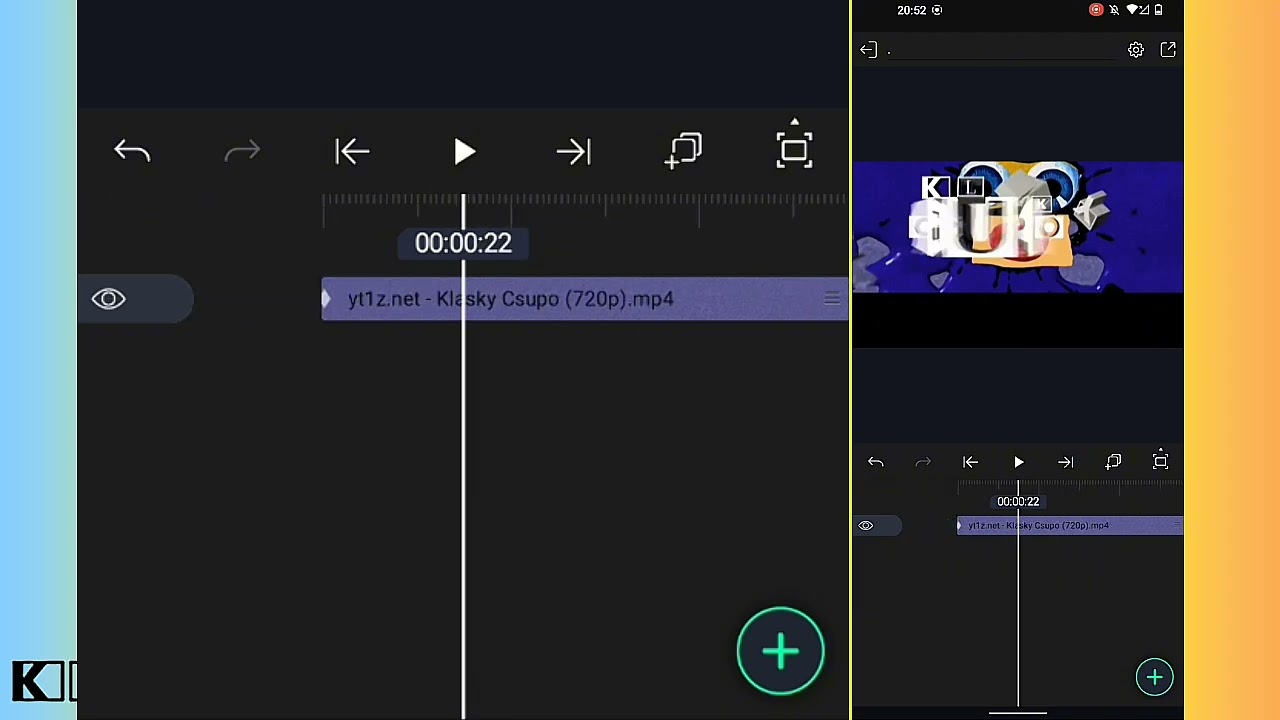Toggle layer visibility eye in zoomed panel
The width and height of the screenshot is (1280, 720).
tap(109, 299)
